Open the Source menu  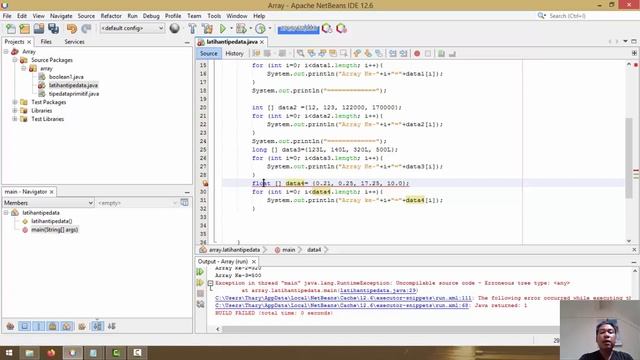coord(86,16)
